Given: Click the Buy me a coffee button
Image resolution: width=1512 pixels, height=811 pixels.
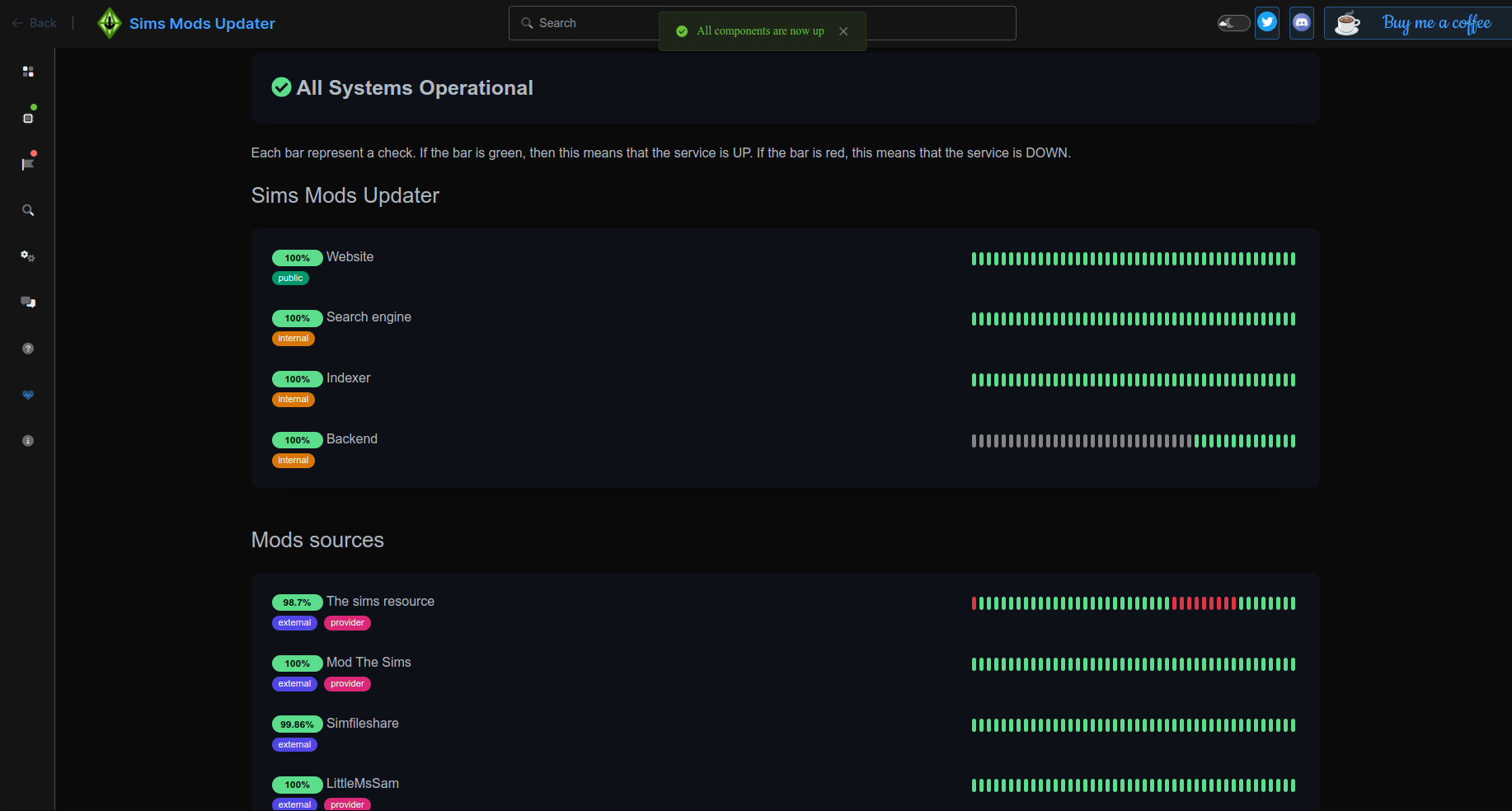Looking at the screenshot, I should 1418,23.
